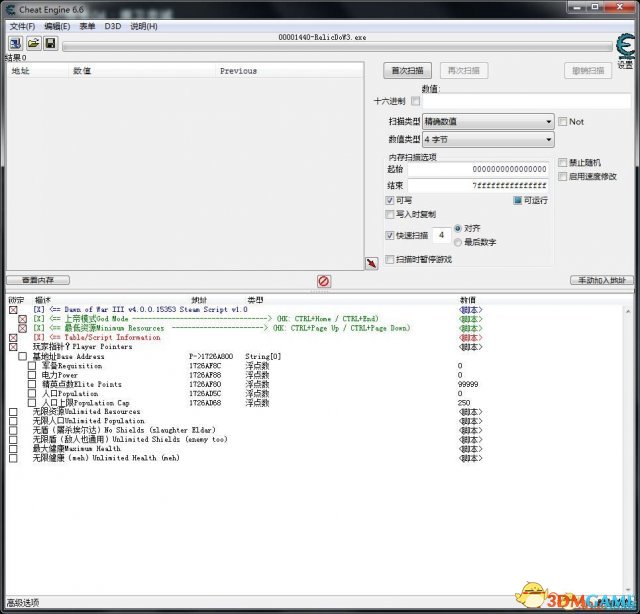Click the address list scroll up arrow

point(628,312)
